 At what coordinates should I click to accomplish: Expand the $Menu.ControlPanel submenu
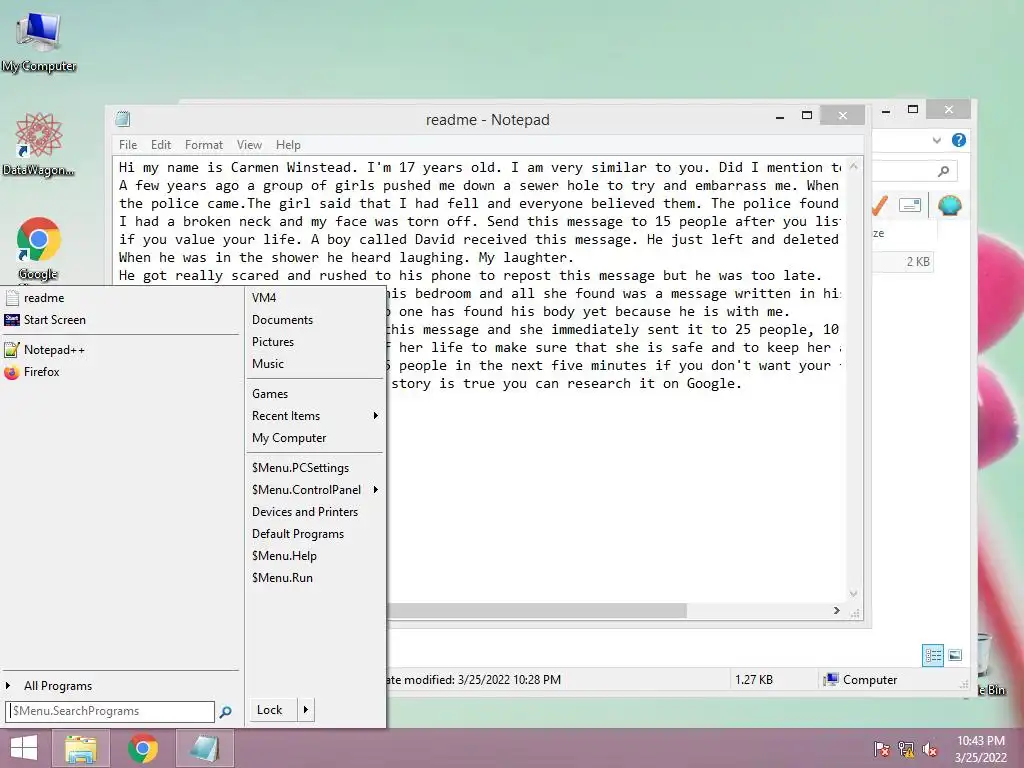tap(315, 490)
